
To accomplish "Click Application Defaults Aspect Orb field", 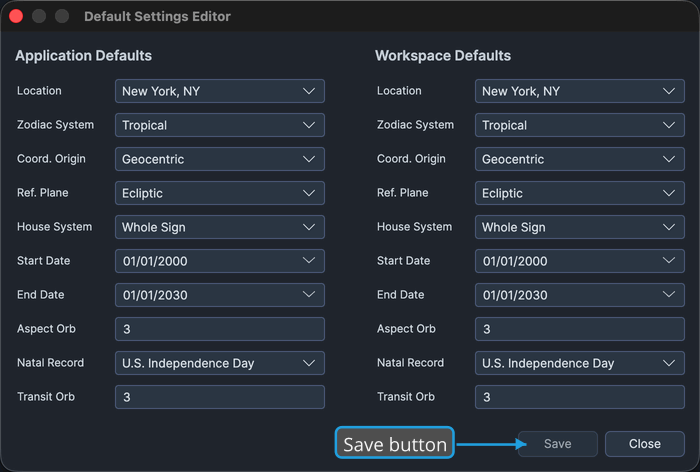I will pos(220,329).
